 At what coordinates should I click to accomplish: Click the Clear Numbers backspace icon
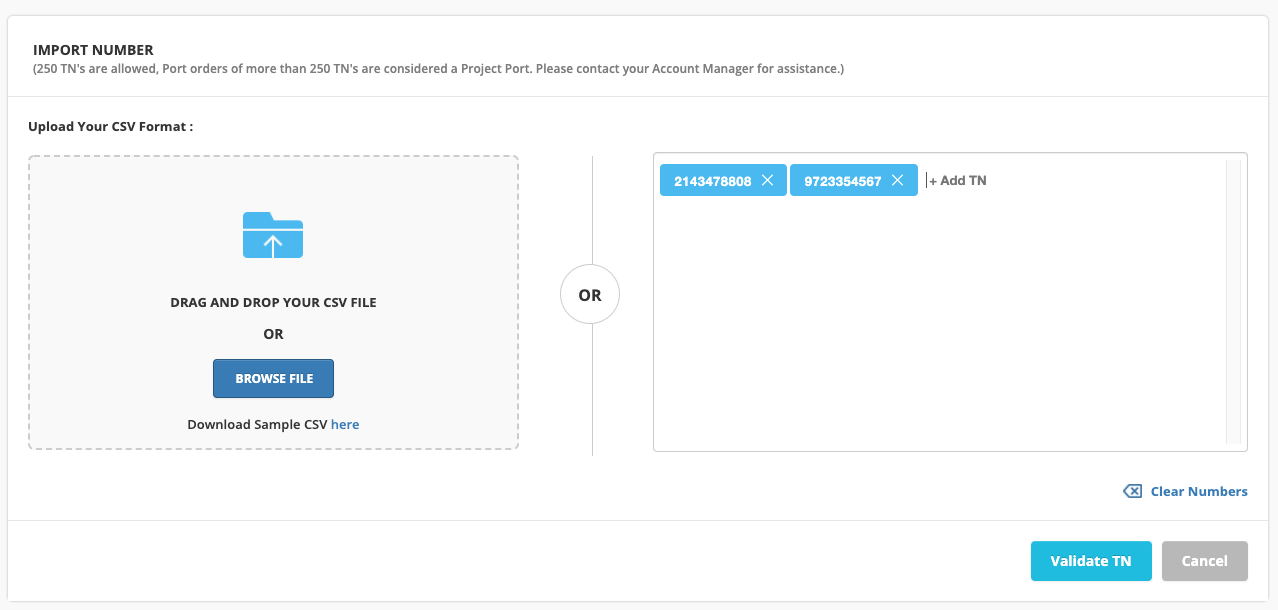pyautogui.click(x=1132, y=491)
